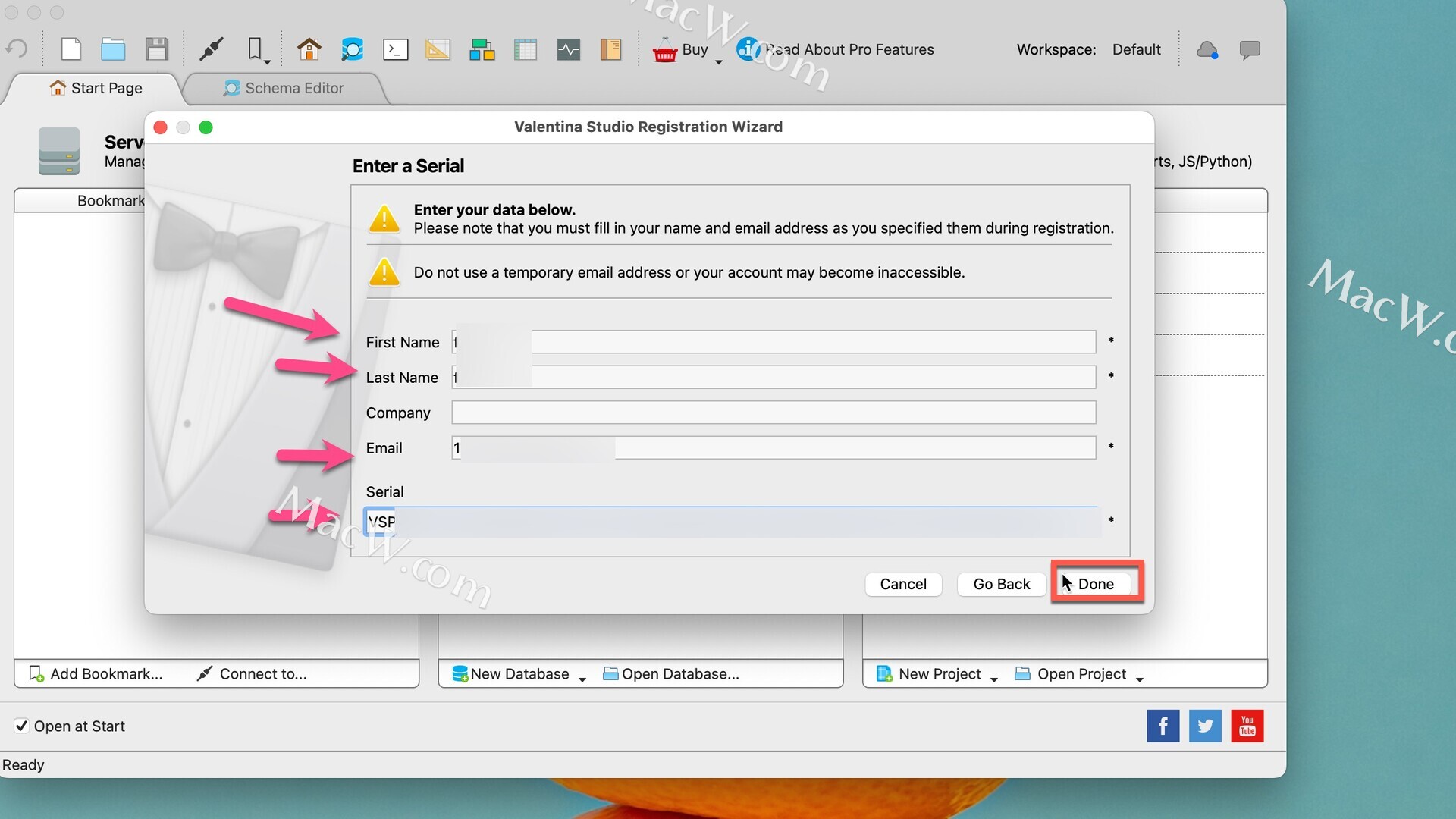The image size is (1456, 819).
Task: Click the New Database button
Action: pyautogui.click(x=510, y=673)
